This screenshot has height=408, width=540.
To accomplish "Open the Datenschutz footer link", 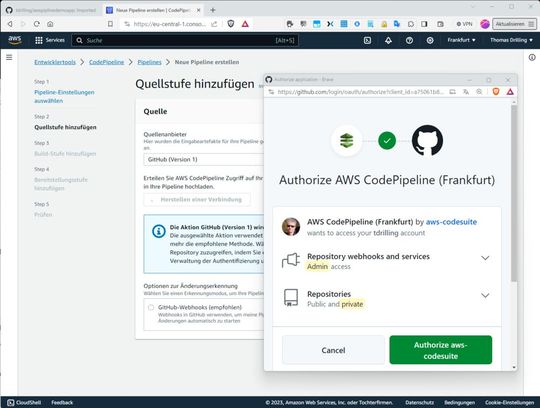I will 419,402.
